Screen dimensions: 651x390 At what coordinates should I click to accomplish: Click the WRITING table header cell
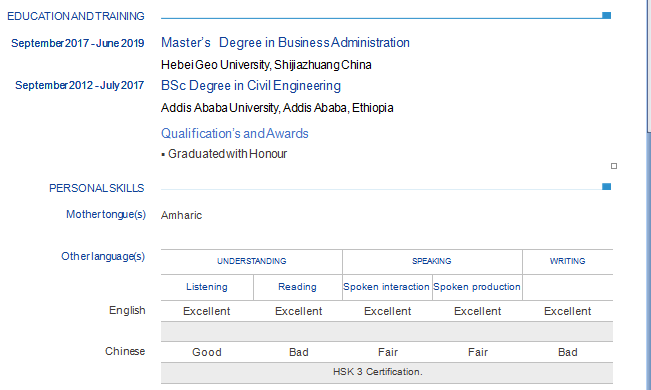pos(568,261)
